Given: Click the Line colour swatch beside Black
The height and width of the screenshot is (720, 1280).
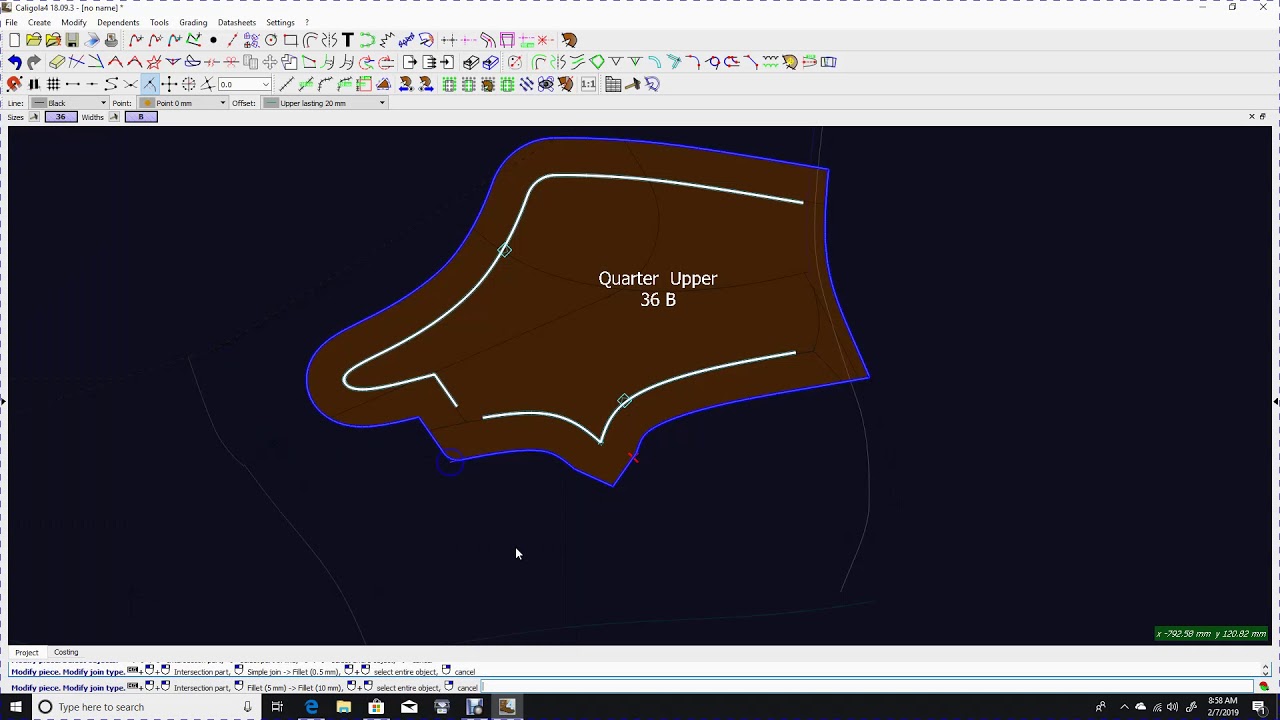Looking at the screenshot, I should [39, 103].
